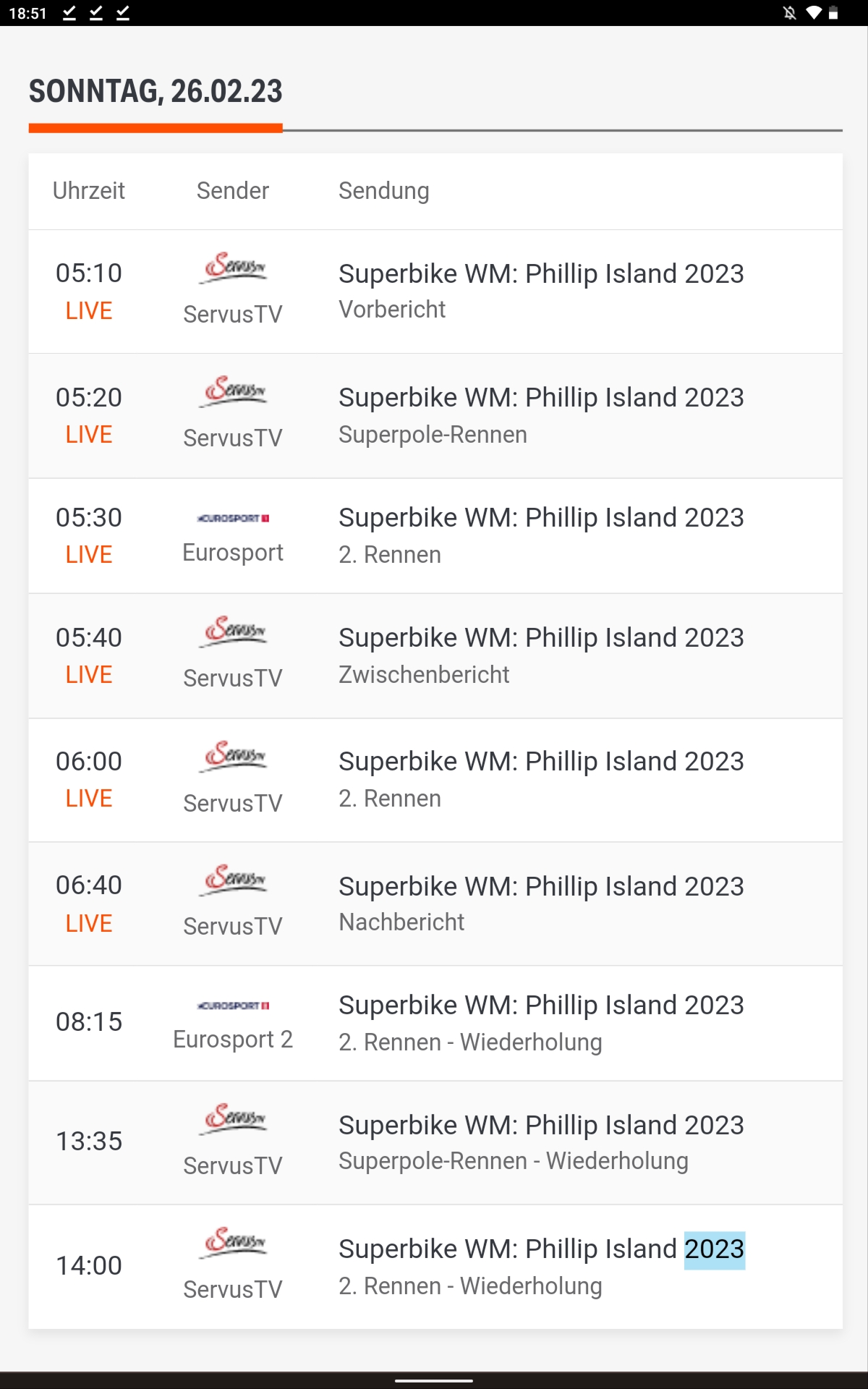Click the ServusTV logo in the 05:10 row
Screen dimensions: 868x1389
click(x=233, y=269)
